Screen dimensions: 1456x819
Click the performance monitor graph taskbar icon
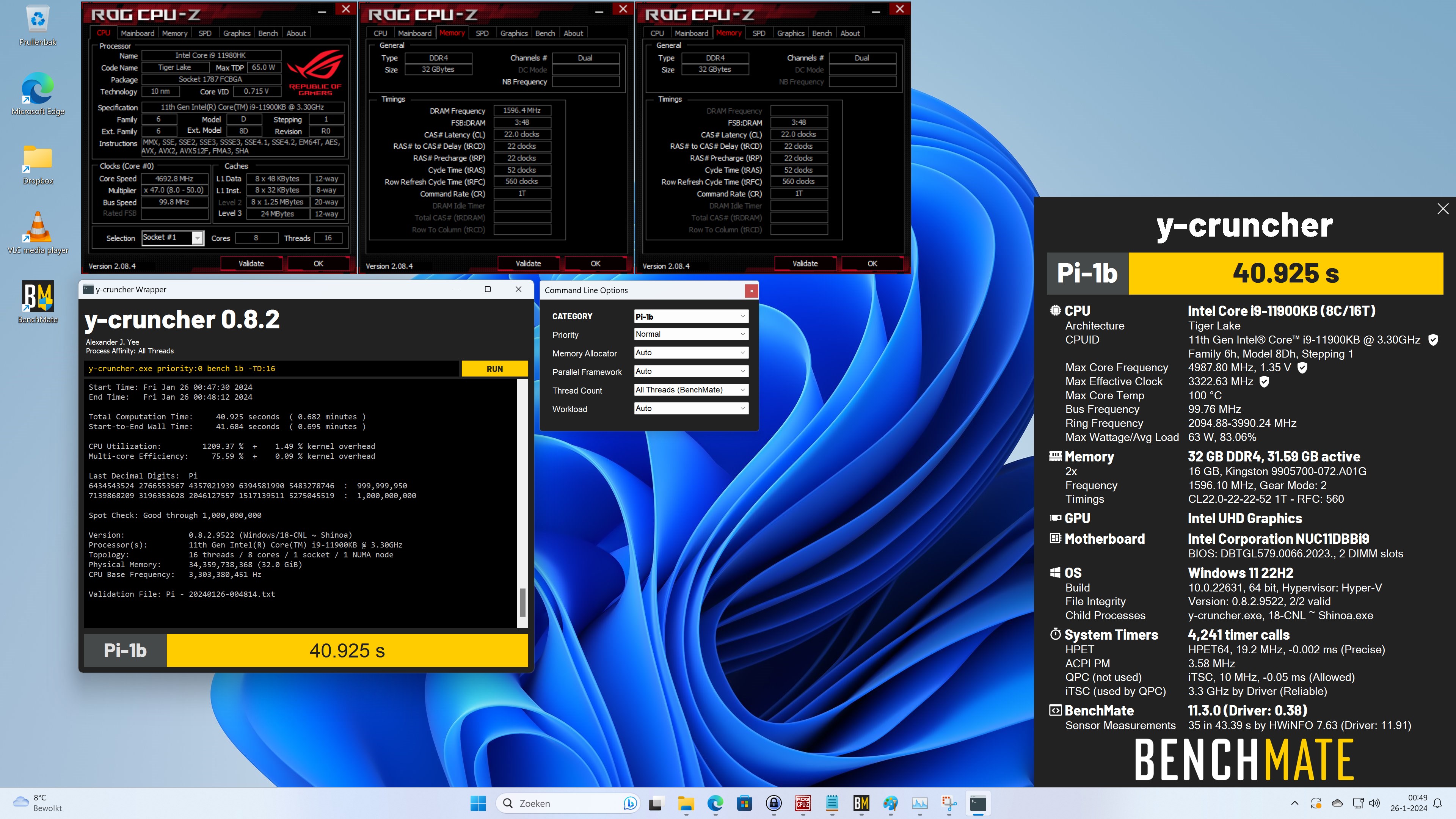point(919,803)
